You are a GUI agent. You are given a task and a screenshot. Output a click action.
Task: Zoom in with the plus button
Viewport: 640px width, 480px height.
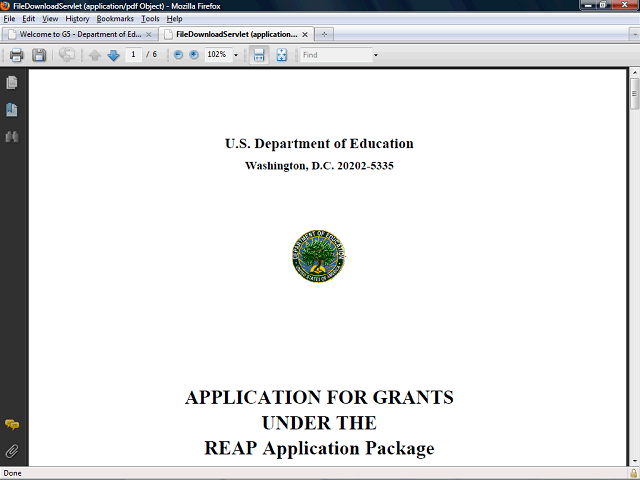(194, 55)
